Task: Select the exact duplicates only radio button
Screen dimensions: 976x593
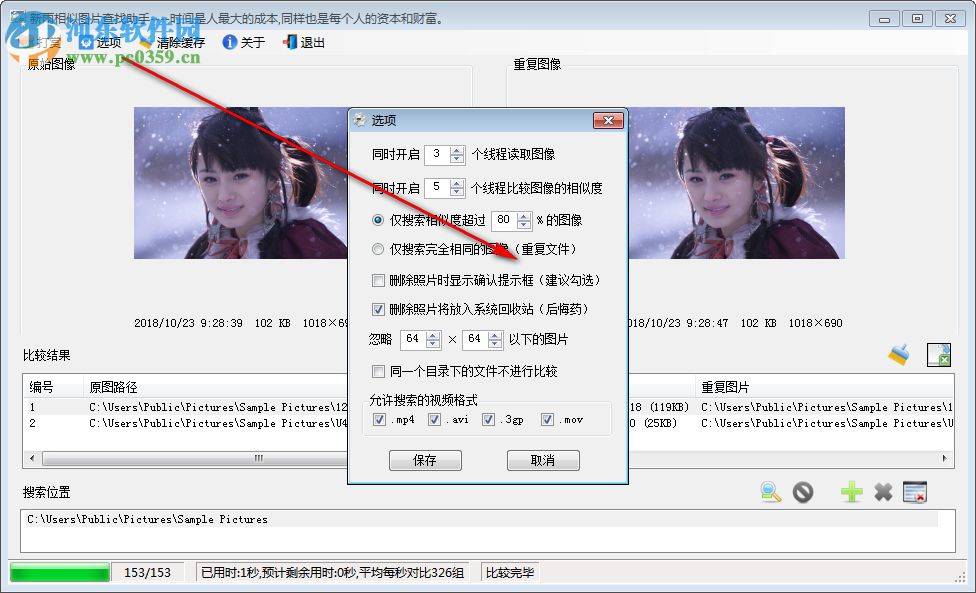Action: tap(377, 249)
